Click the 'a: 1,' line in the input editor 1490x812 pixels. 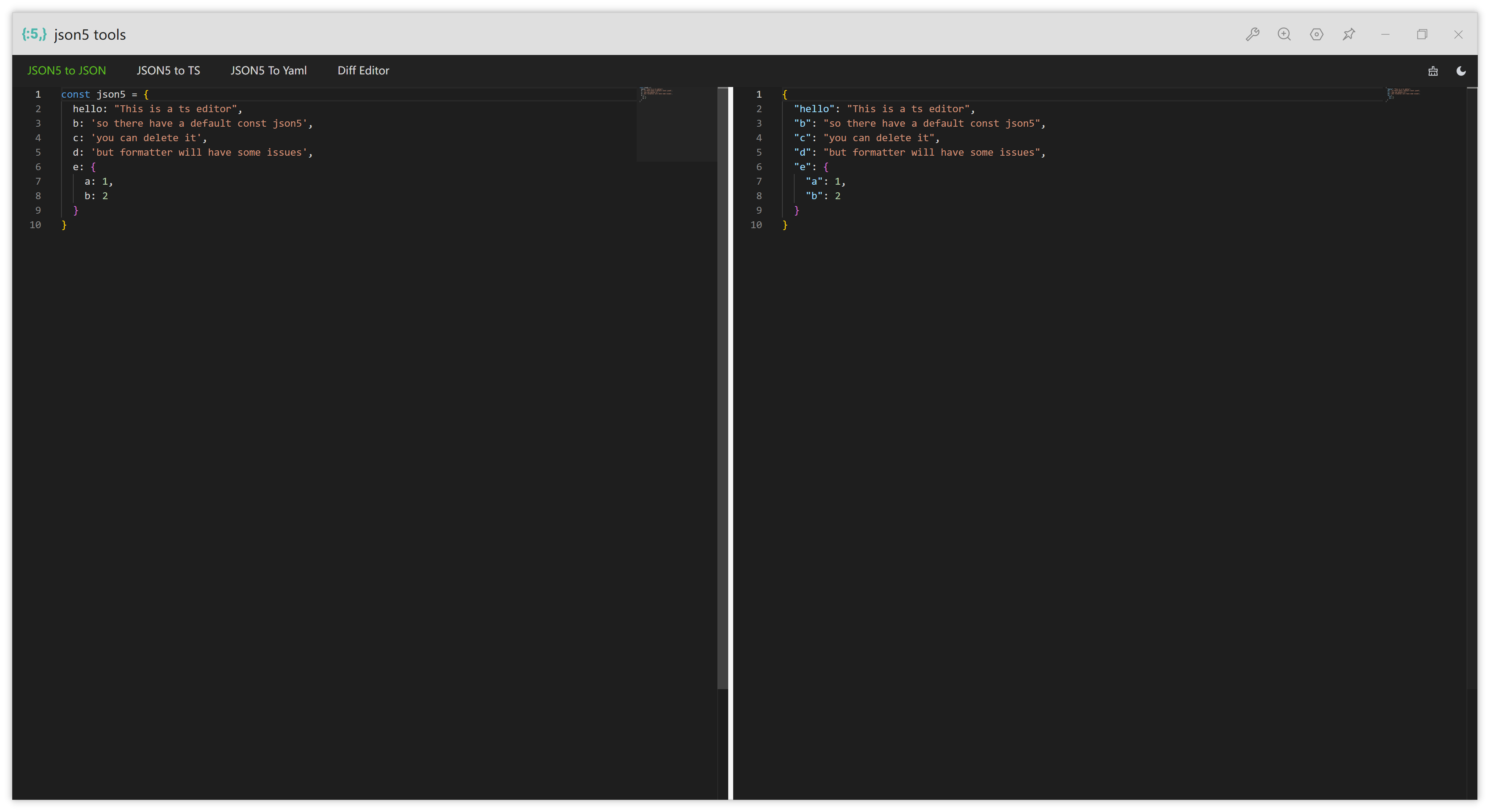point(98,181)
